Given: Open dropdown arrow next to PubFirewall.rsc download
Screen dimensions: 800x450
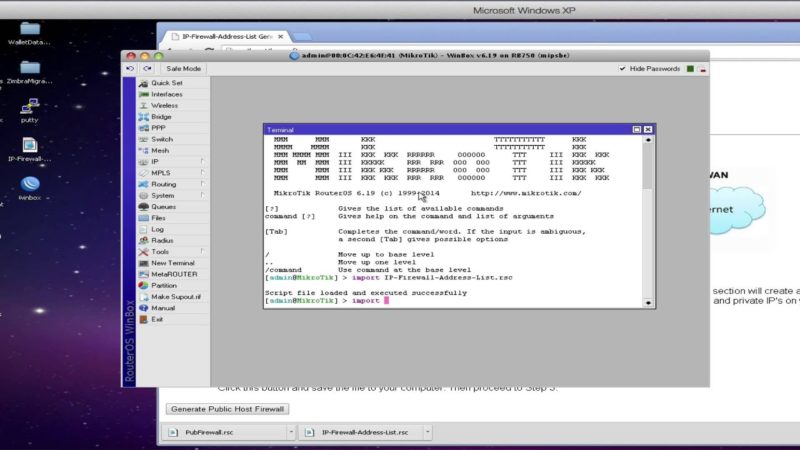Looking at the screenshot, I should pos(290,432).
